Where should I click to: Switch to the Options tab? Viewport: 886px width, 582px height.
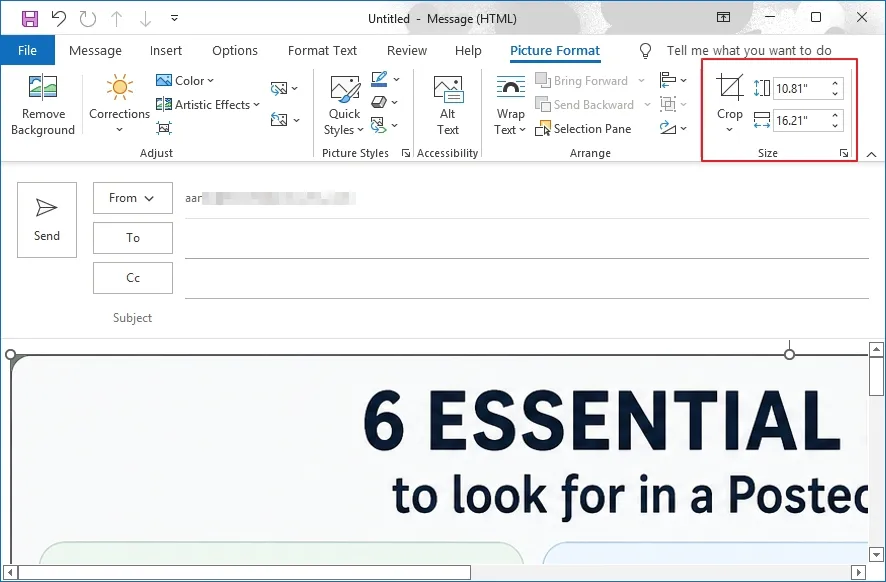pyautogui.click(x=234, y=50)
